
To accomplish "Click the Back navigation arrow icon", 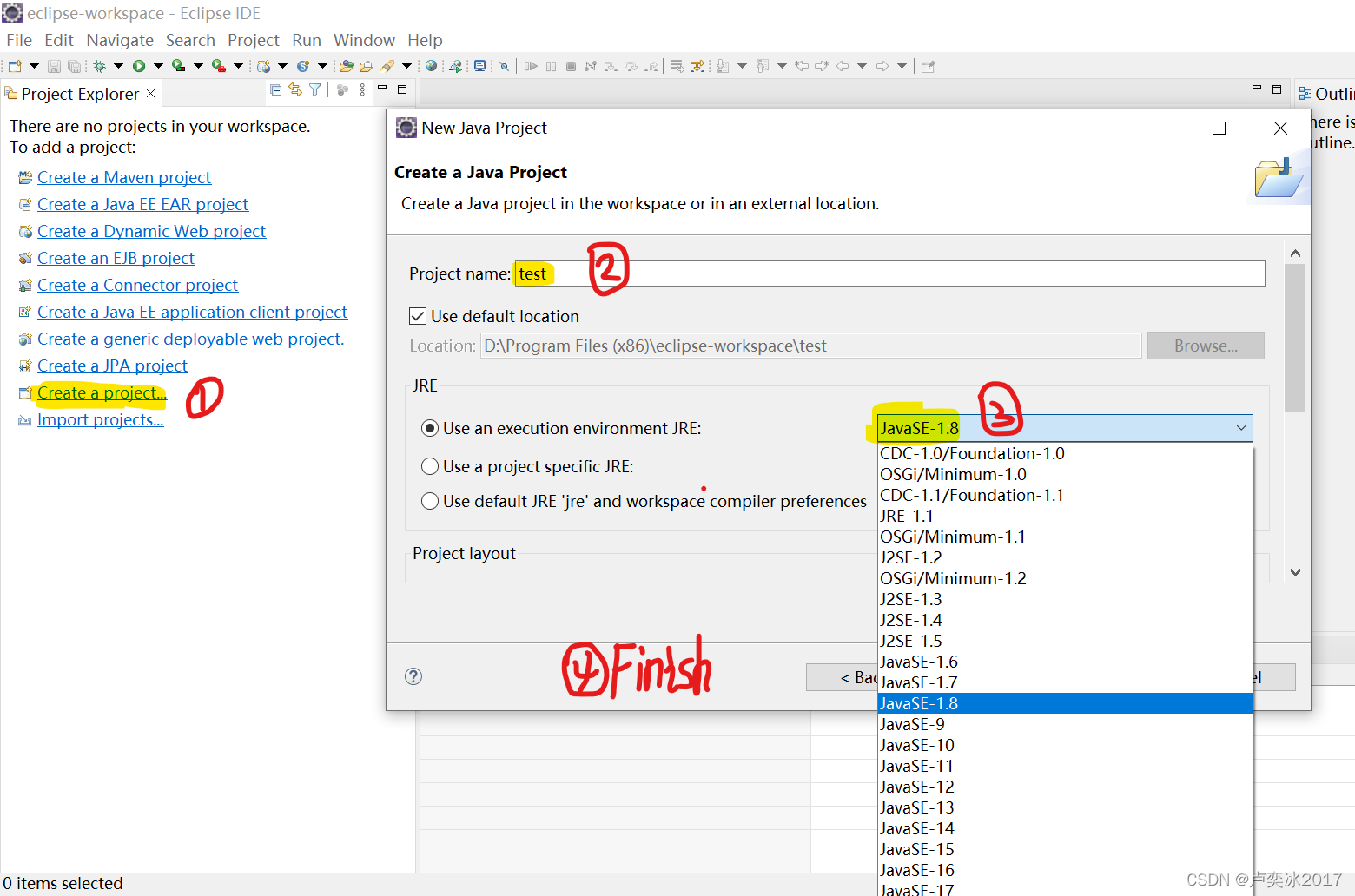I will tap(842, 66).
